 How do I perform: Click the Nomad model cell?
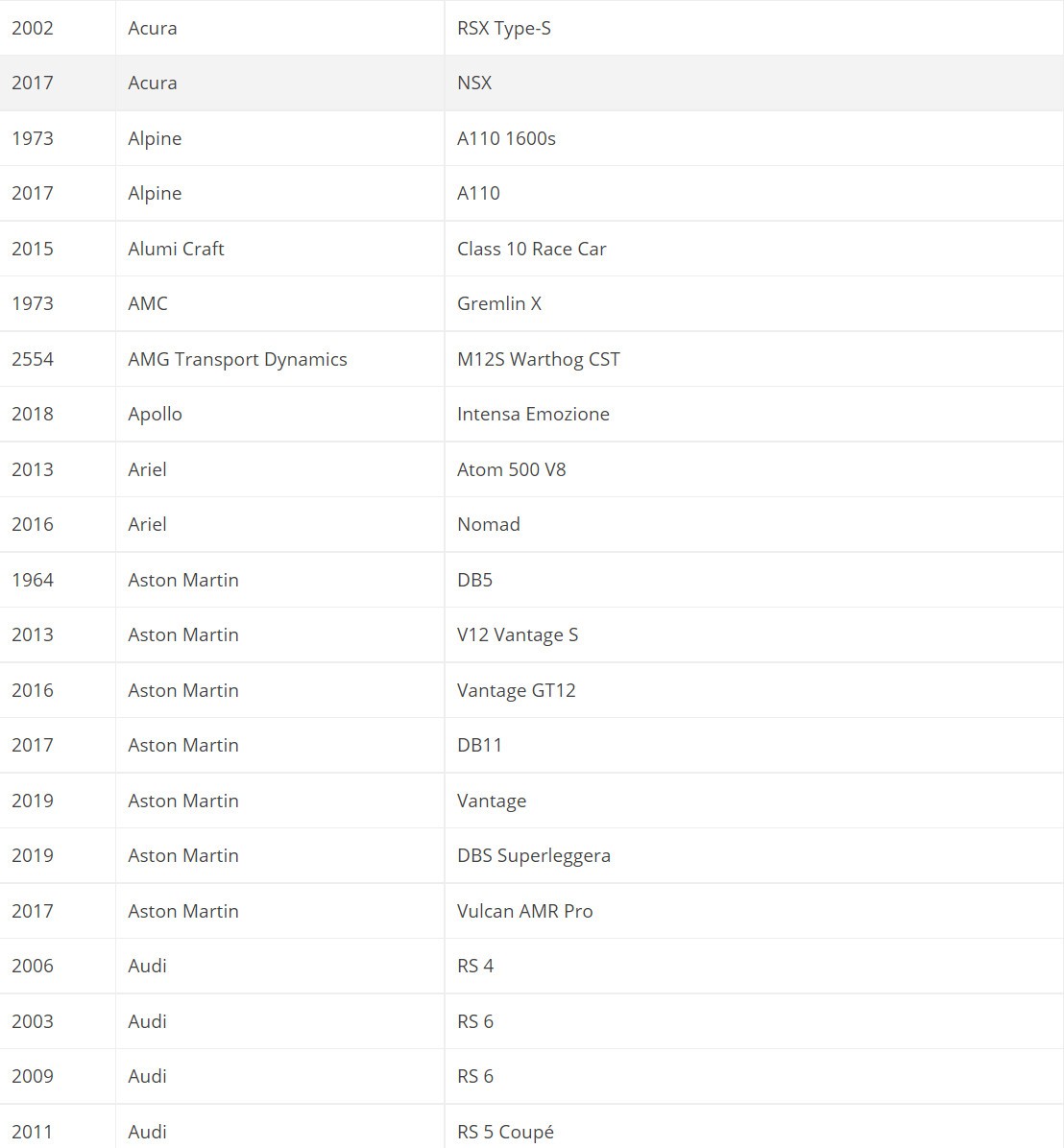(x=489, y=524)
